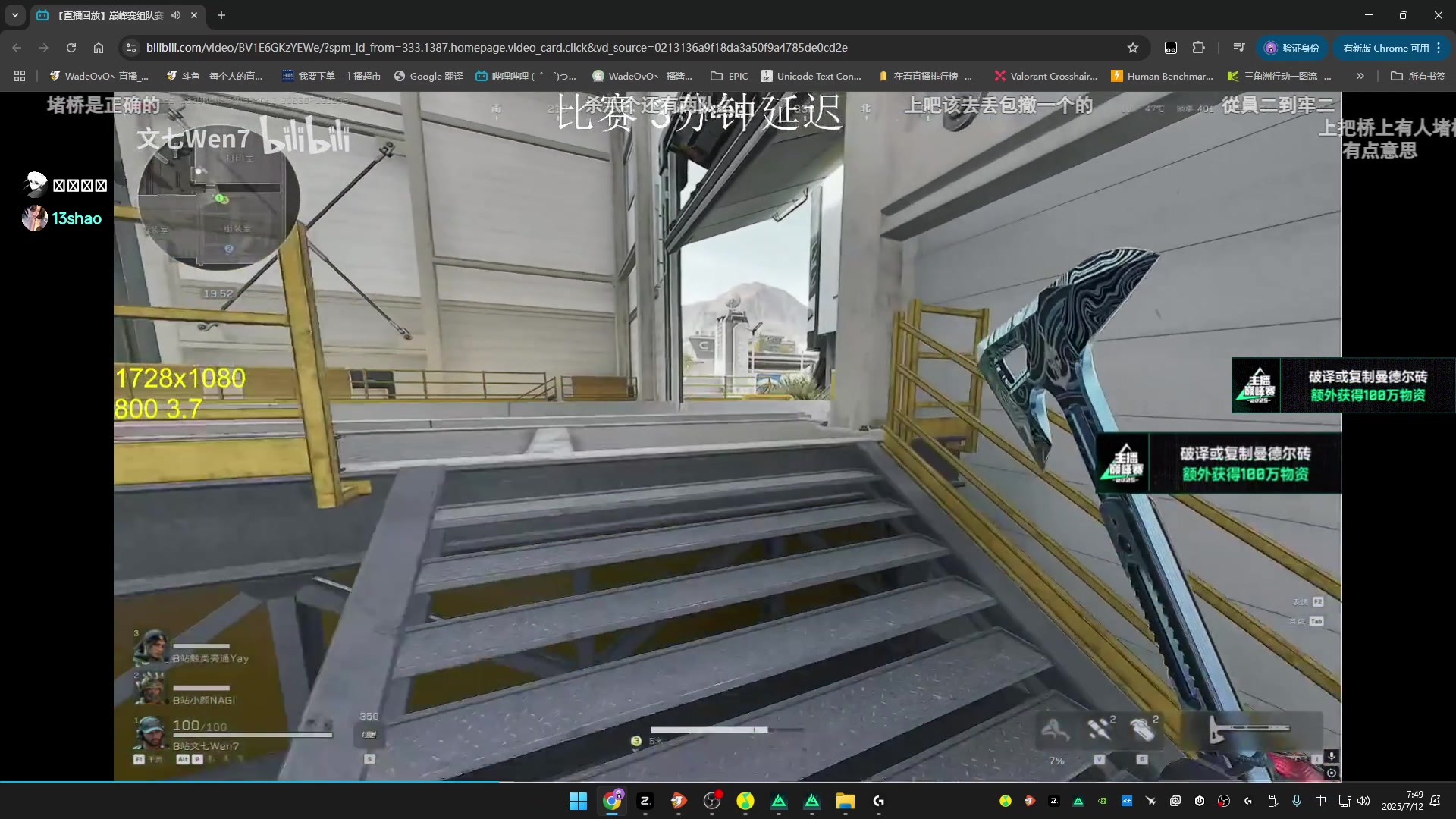This screenshot has height=819, width=1456.
Task: Click the 验证身份 profile button
Action: click(x=1292, y=48)
